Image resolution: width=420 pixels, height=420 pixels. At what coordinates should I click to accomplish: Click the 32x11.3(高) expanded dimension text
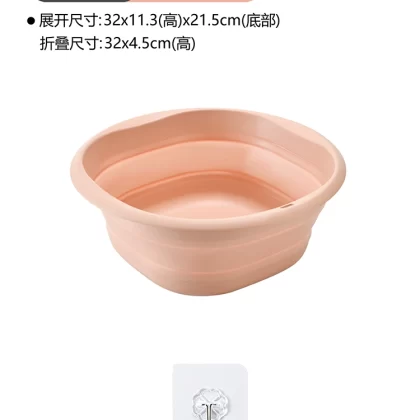point(143,21)
